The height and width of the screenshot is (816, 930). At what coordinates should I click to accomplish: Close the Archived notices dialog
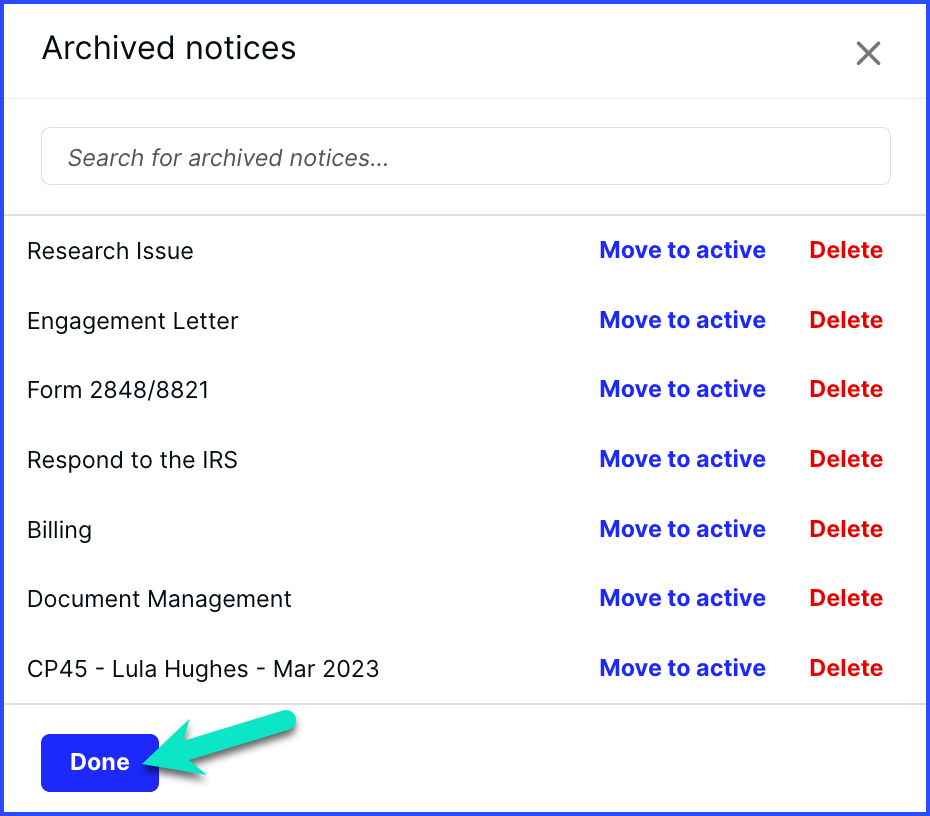868,53
